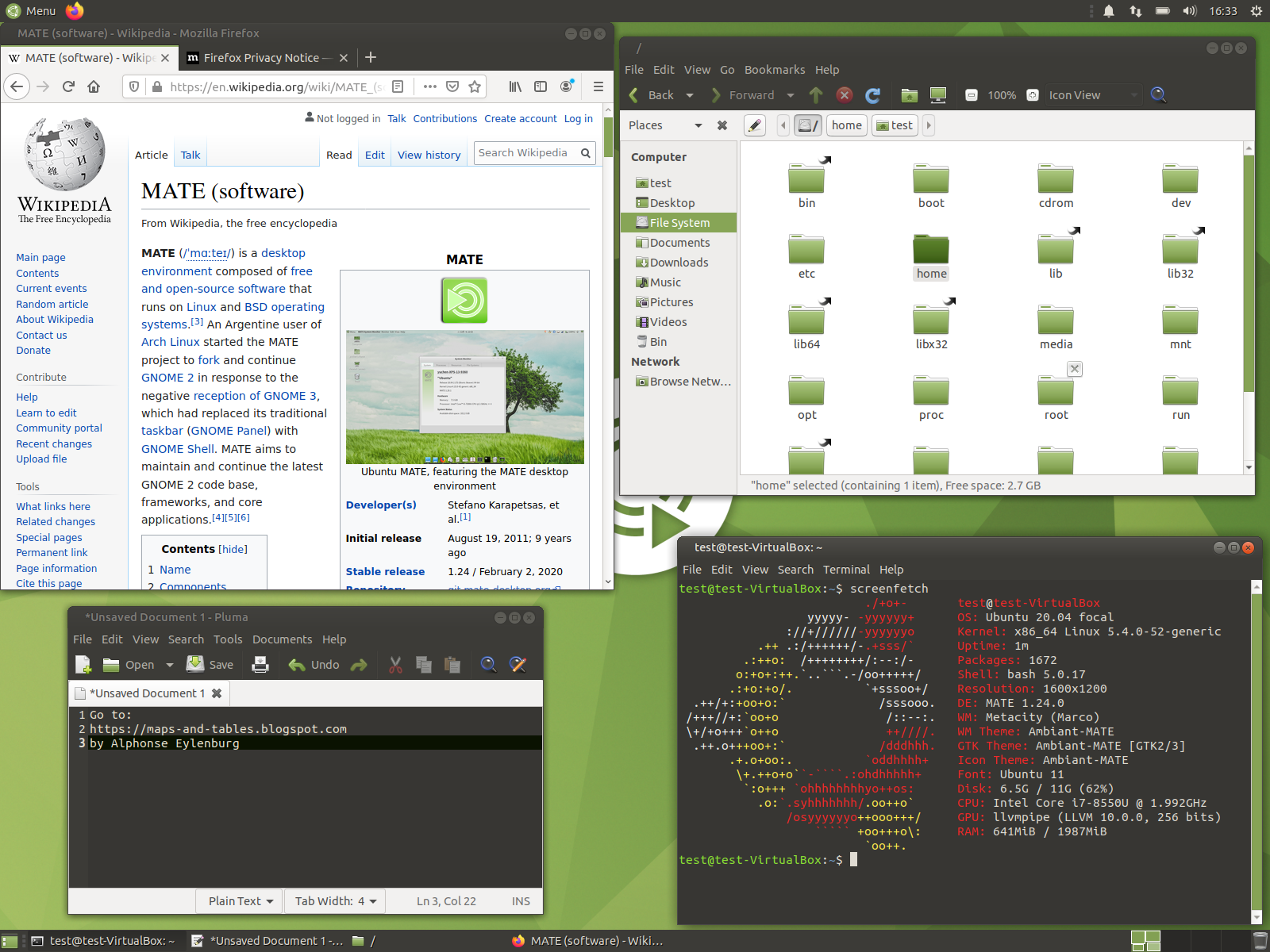Click the Computer icon in the file manager toolbar

pyautogui.click(x=938, y=95)
